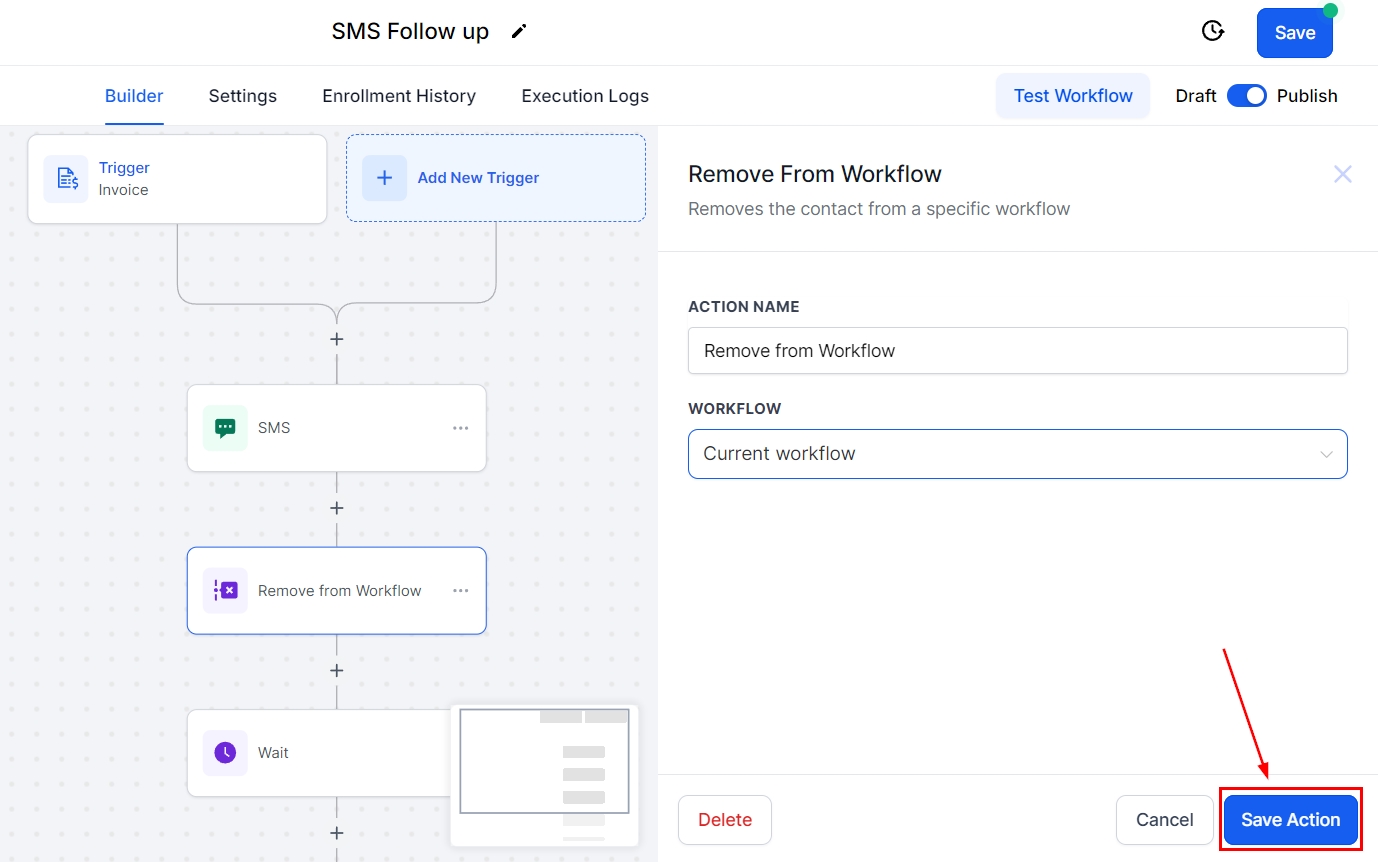View the Execution Logs tab
The width and height of the screenshot is (1378, 862).
point(585,96)
